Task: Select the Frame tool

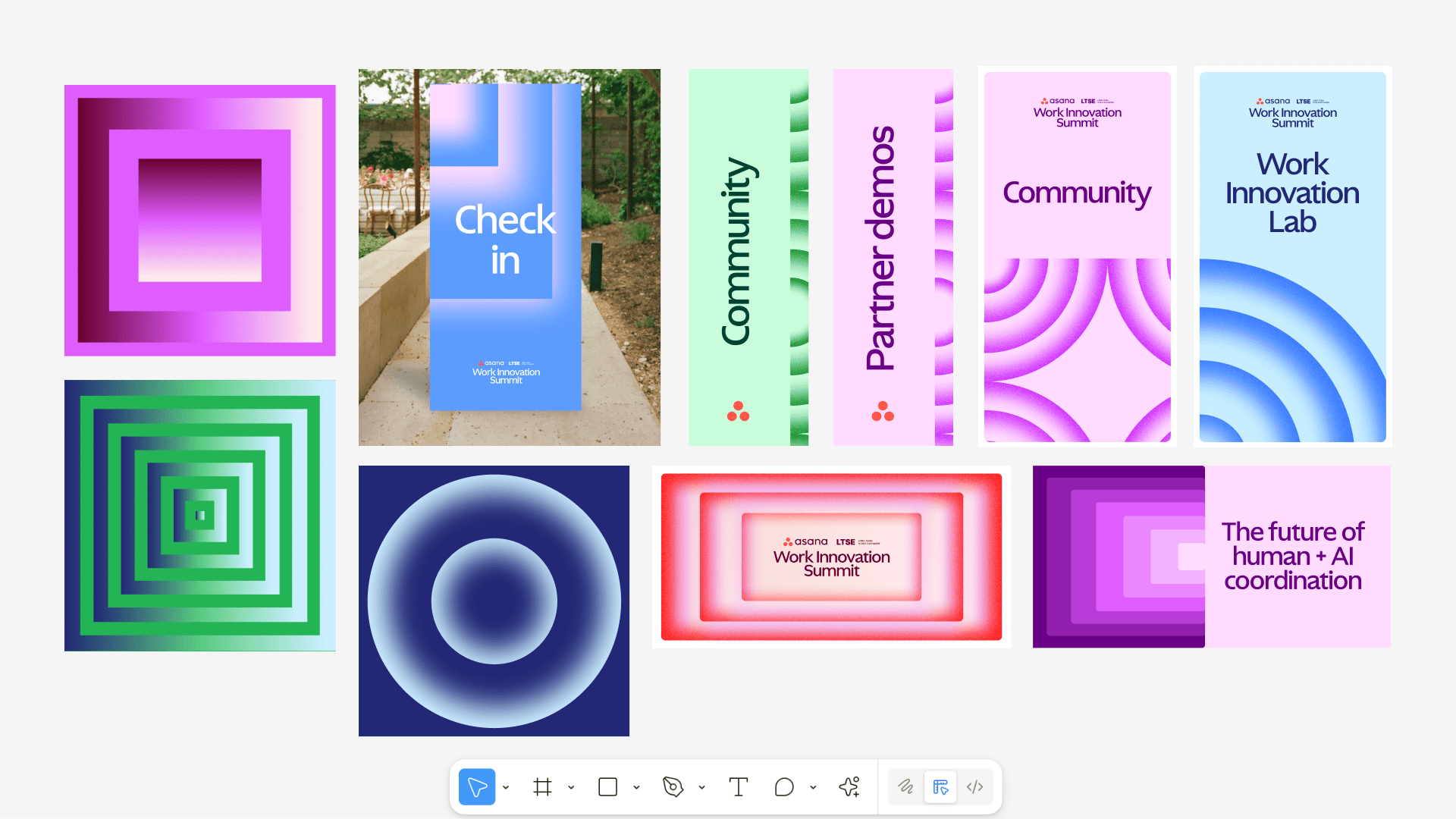Action: tap(542, 787)
